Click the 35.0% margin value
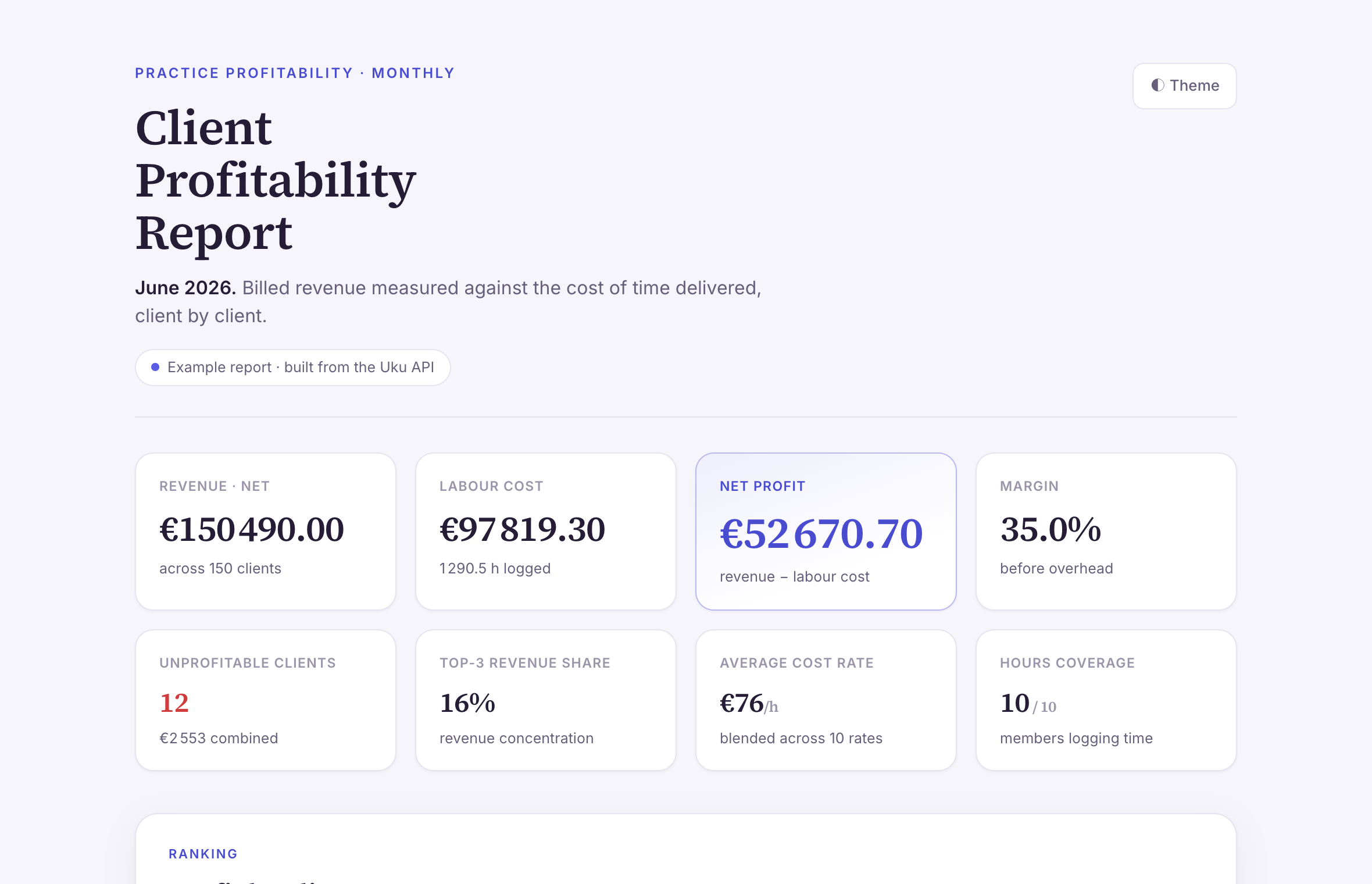This screenshot has height=884, width=1372. (x=1051, y=529)
